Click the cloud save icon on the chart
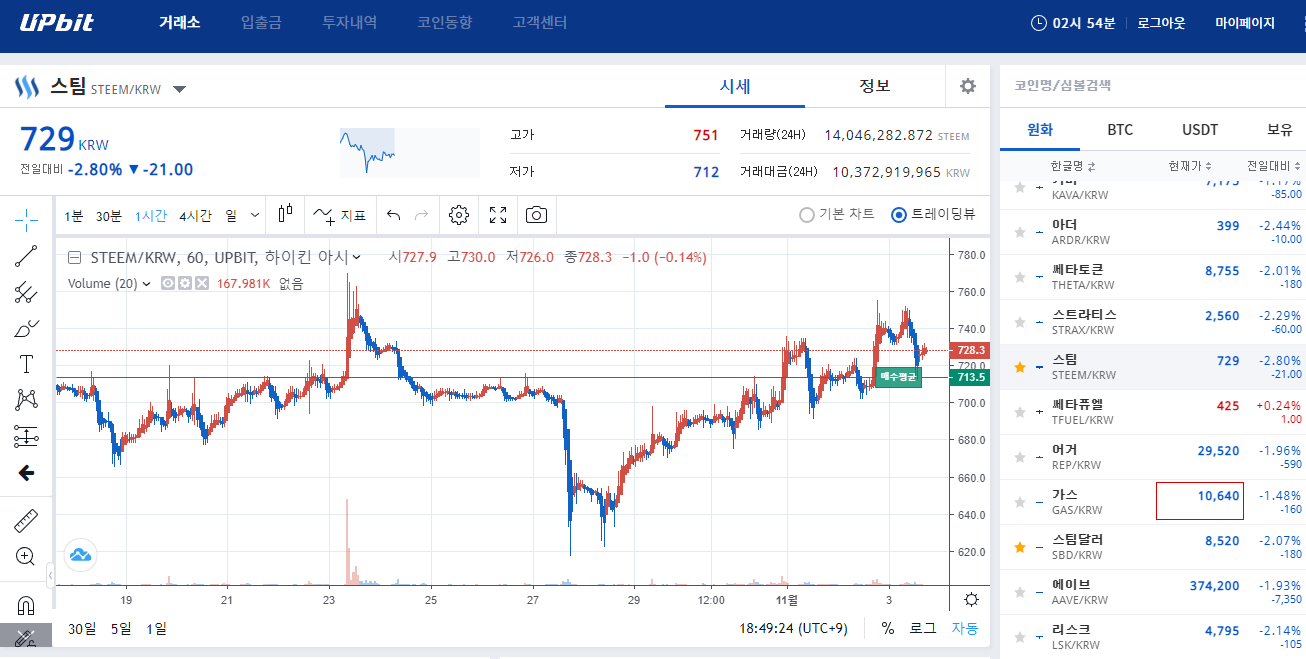 pos(79,554)
